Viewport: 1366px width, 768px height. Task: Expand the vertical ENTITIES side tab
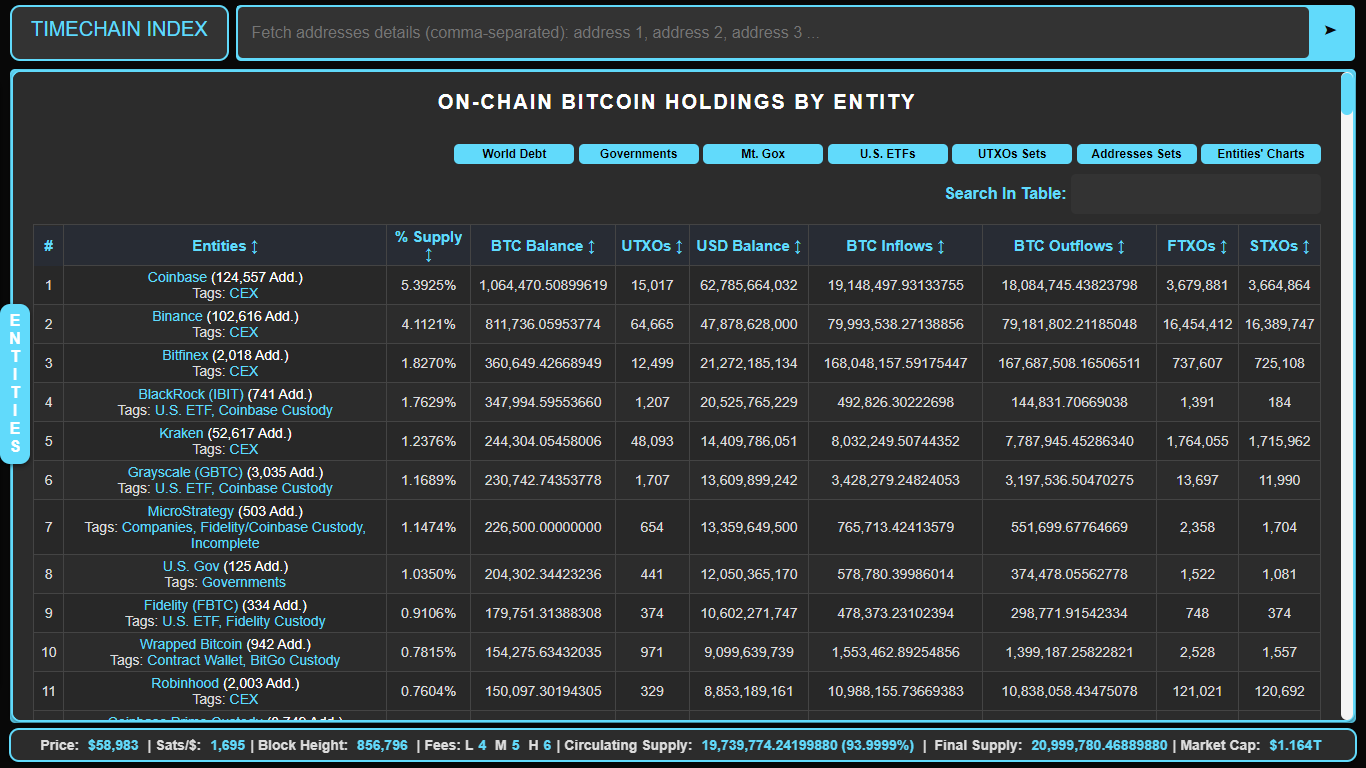pos(15,383)
